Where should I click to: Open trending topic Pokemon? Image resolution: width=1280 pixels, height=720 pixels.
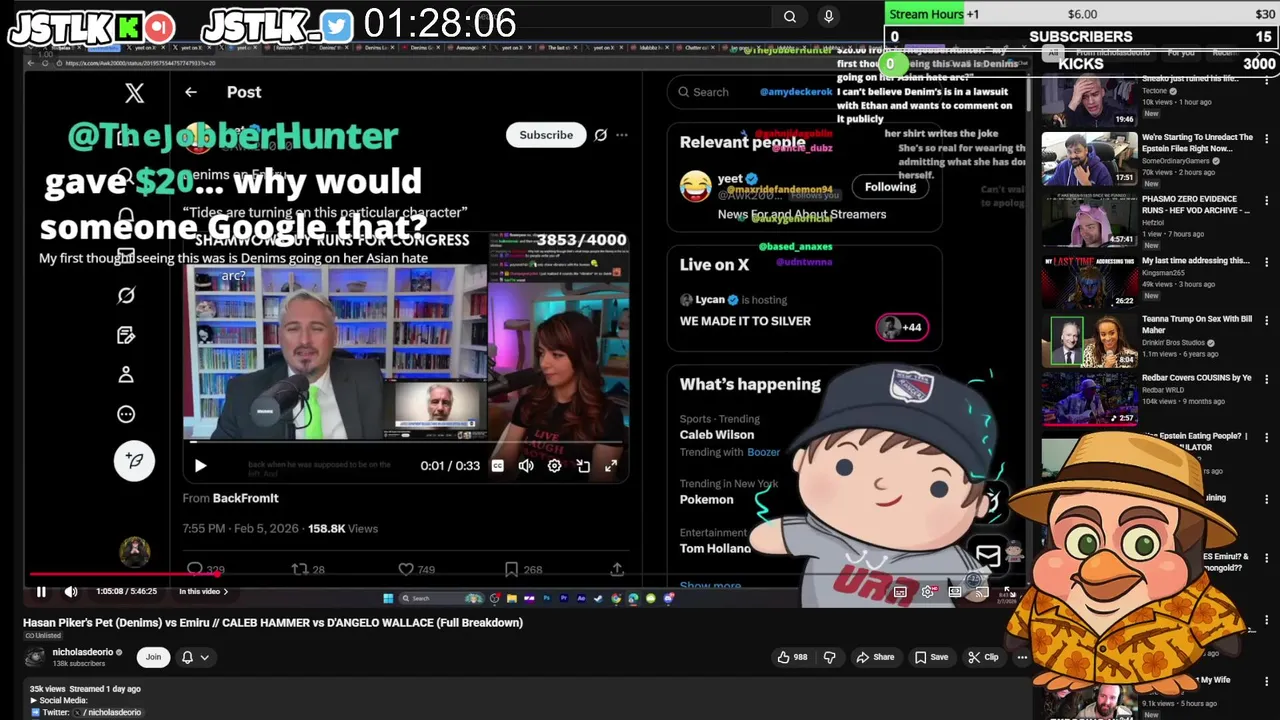[706, 500]
